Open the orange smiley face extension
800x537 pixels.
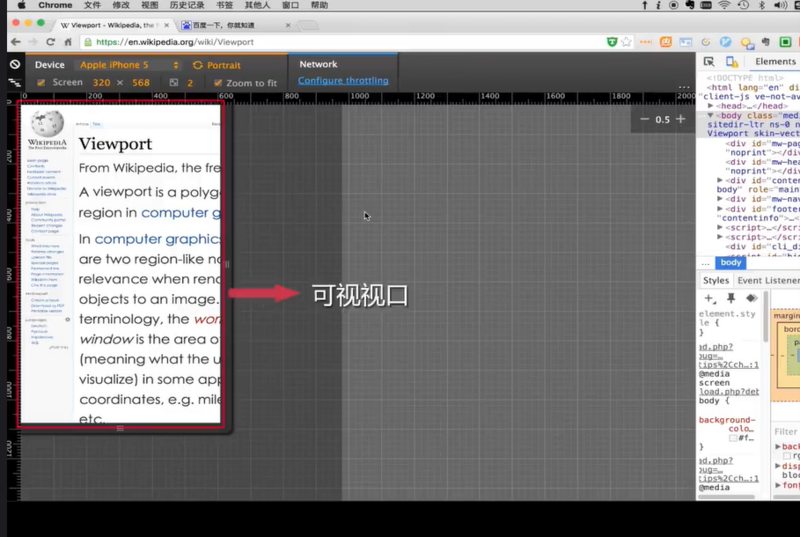coord(666,42)
